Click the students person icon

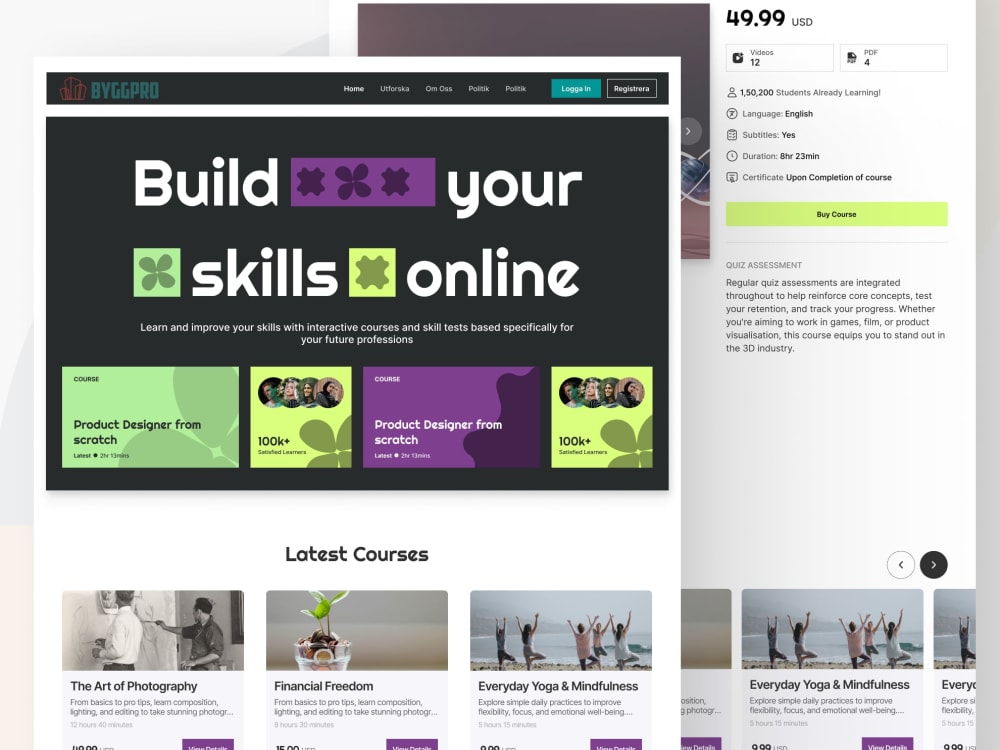coord(732,92)
